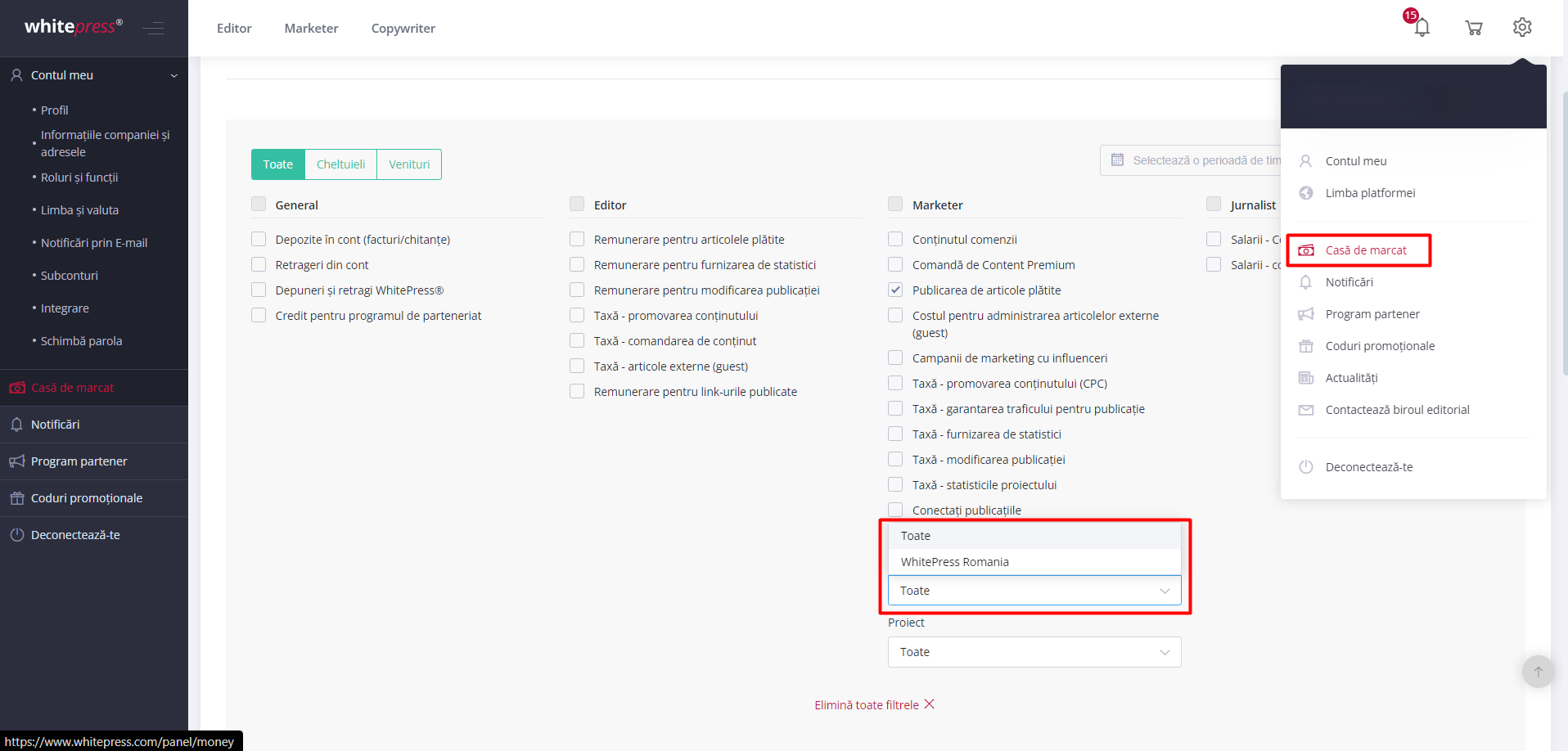Click the settings gear icon
The height and width of the screenshot is (751, 1568).
point(1522,27)
